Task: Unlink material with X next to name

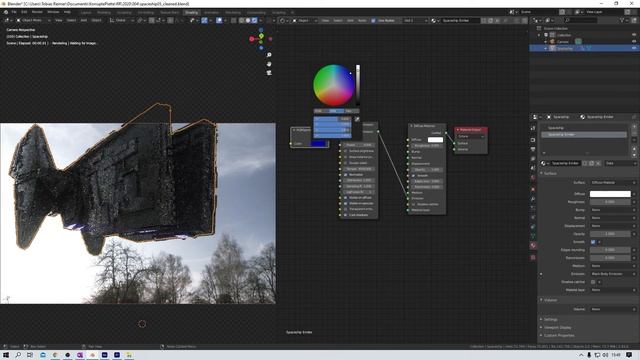Action: click(x=598, y=163)
